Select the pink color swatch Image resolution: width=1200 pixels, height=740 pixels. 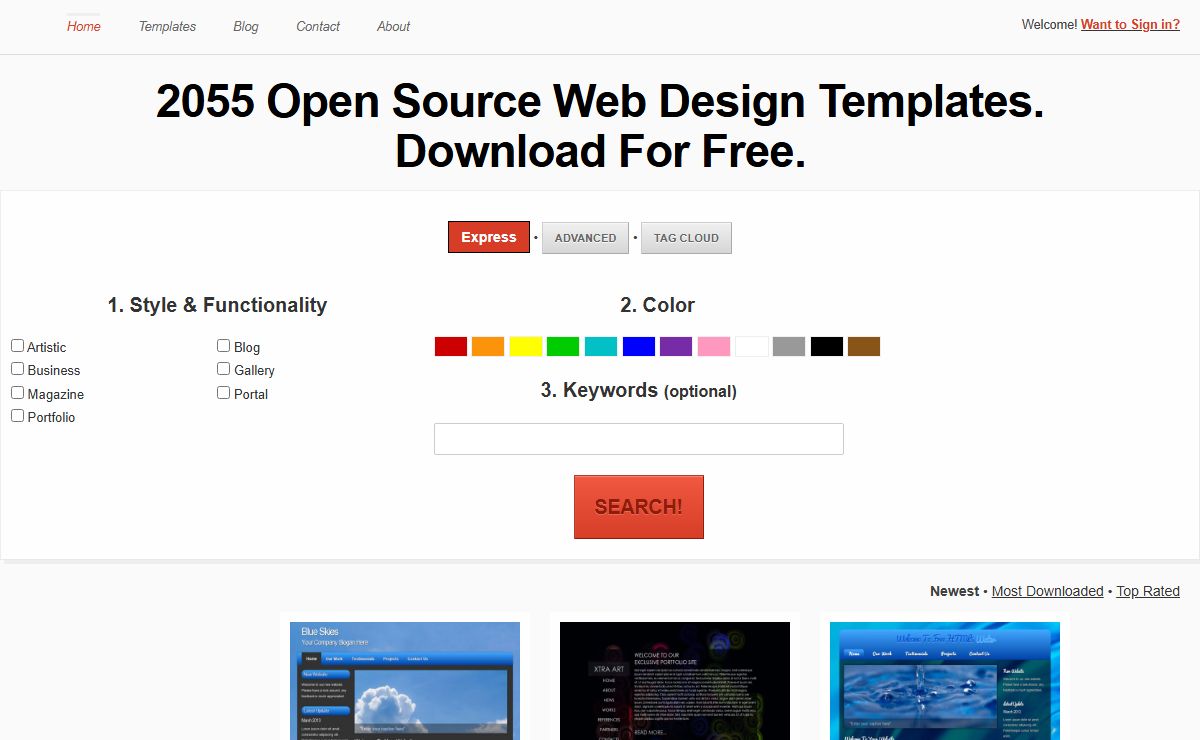tap(714, 346)
